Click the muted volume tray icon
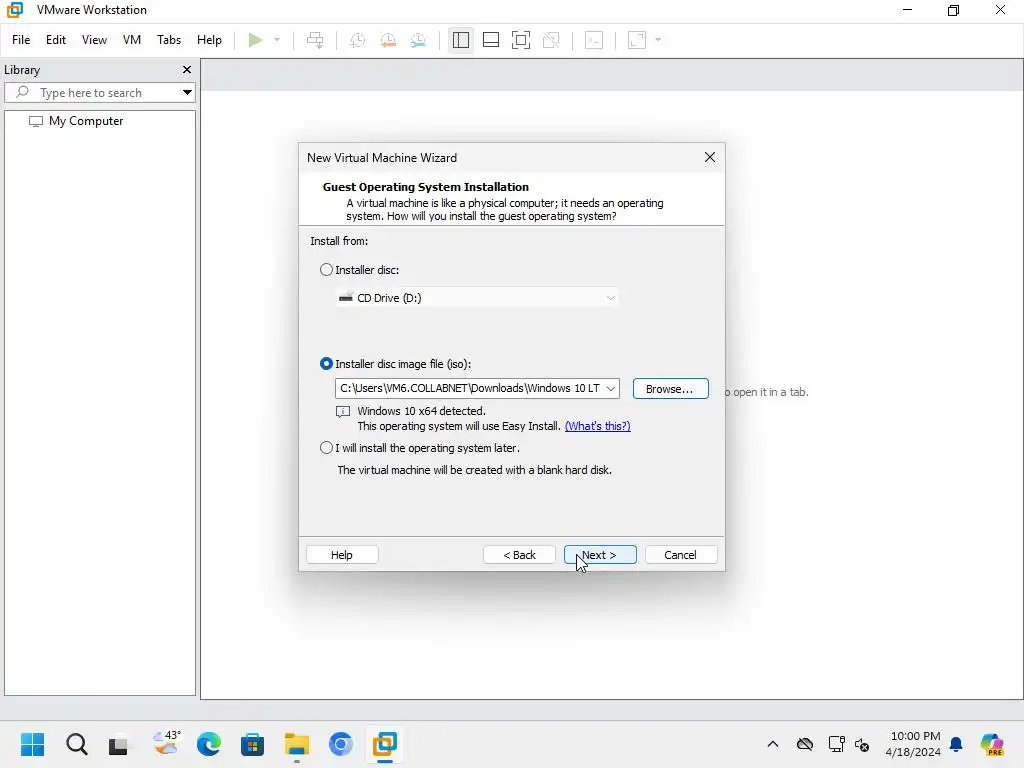Image resolution: width=1024 pixels, height=768 pixels. (862, 744)
